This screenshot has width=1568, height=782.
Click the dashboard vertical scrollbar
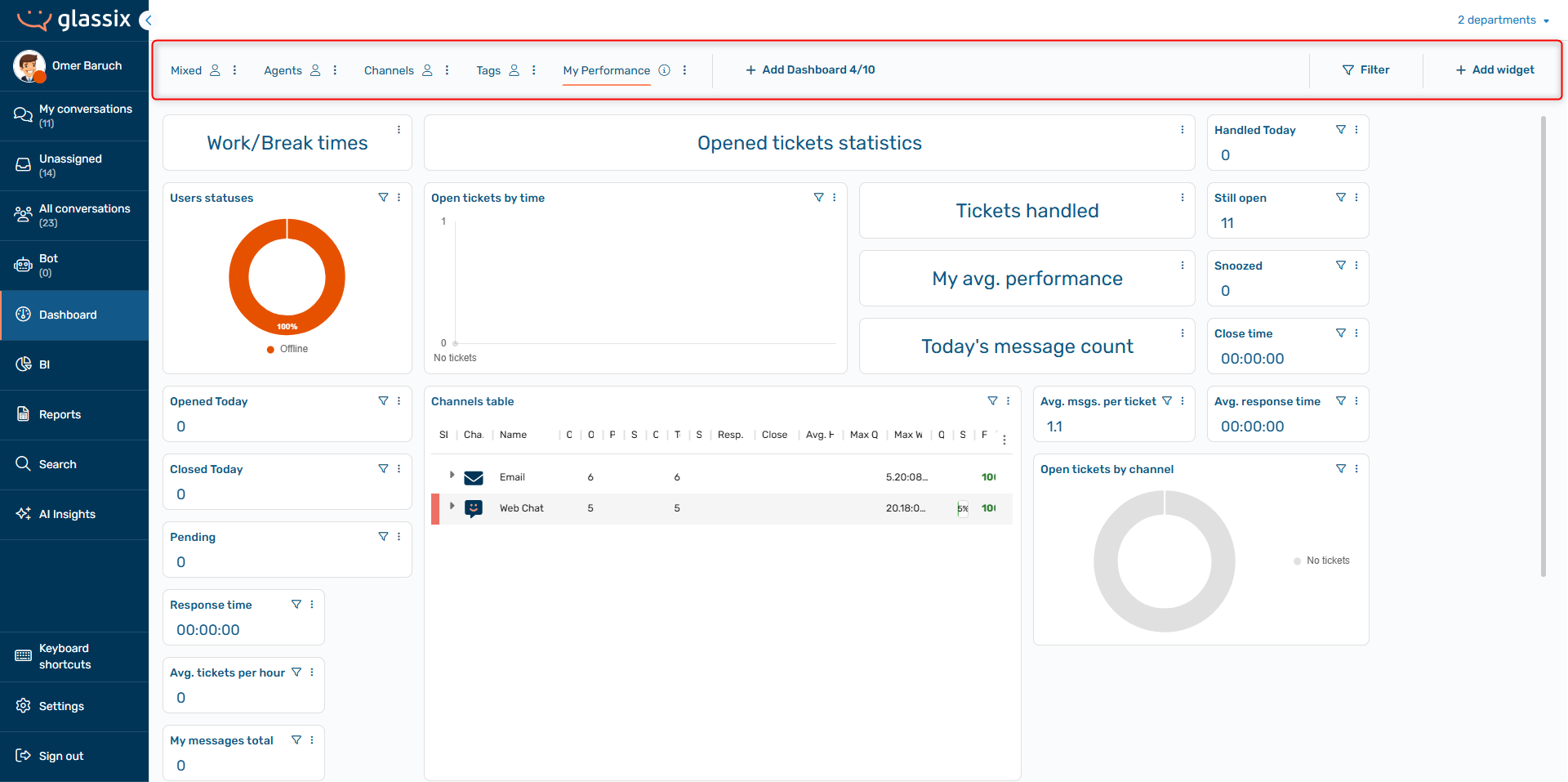1543,346
